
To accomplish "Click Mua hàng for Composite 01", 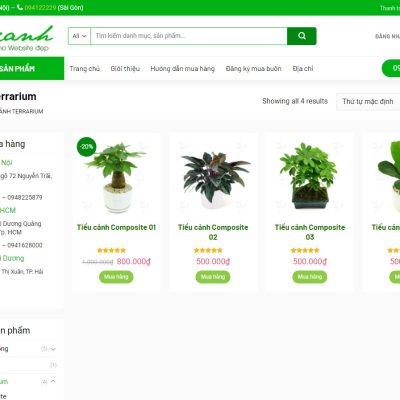I will pyautogui.click(x=116, y=277).
